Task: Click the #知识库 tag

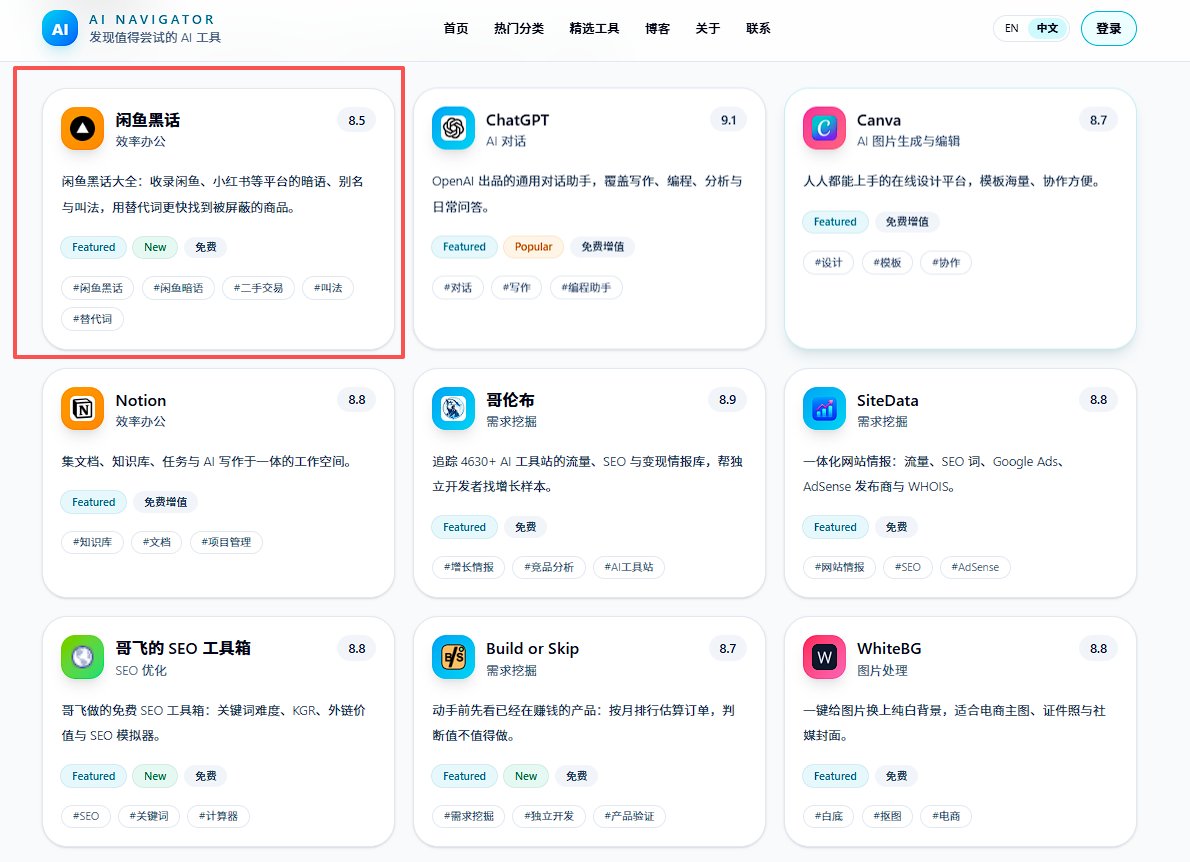Action: (x=93, y=542)
